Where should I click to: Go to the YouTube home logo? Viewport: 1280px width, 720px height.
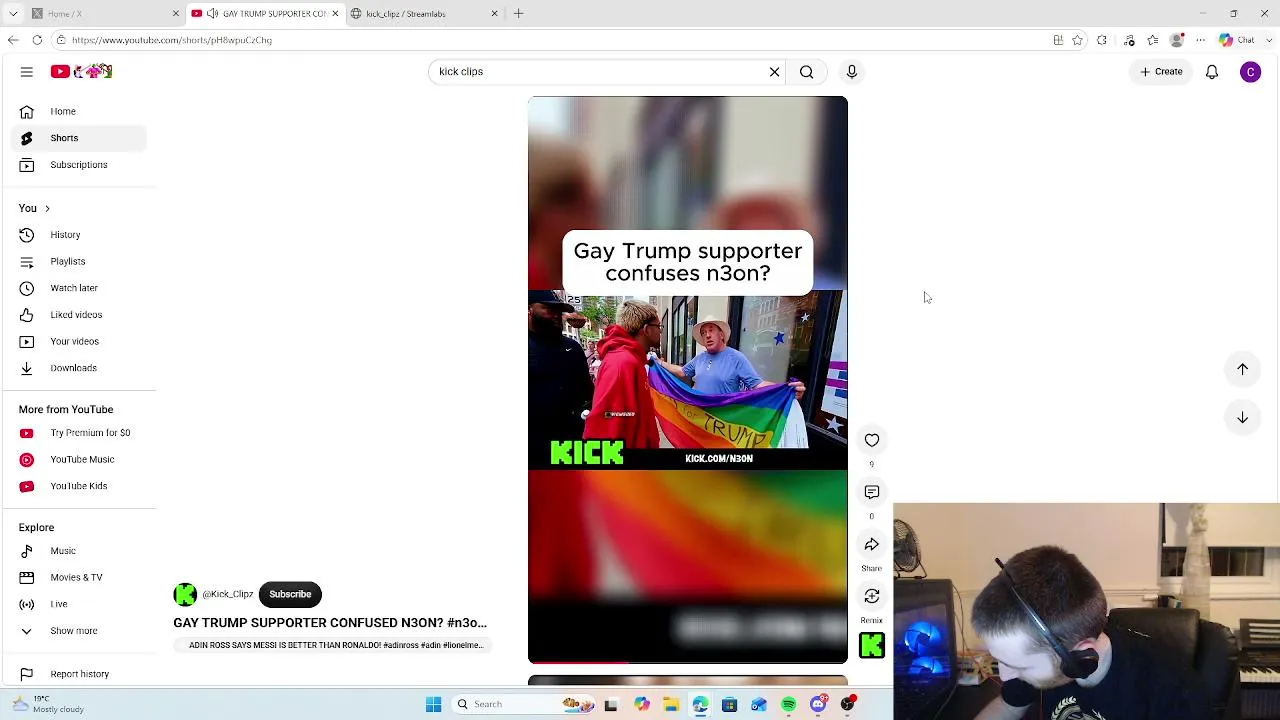click(x=82, y=72)
